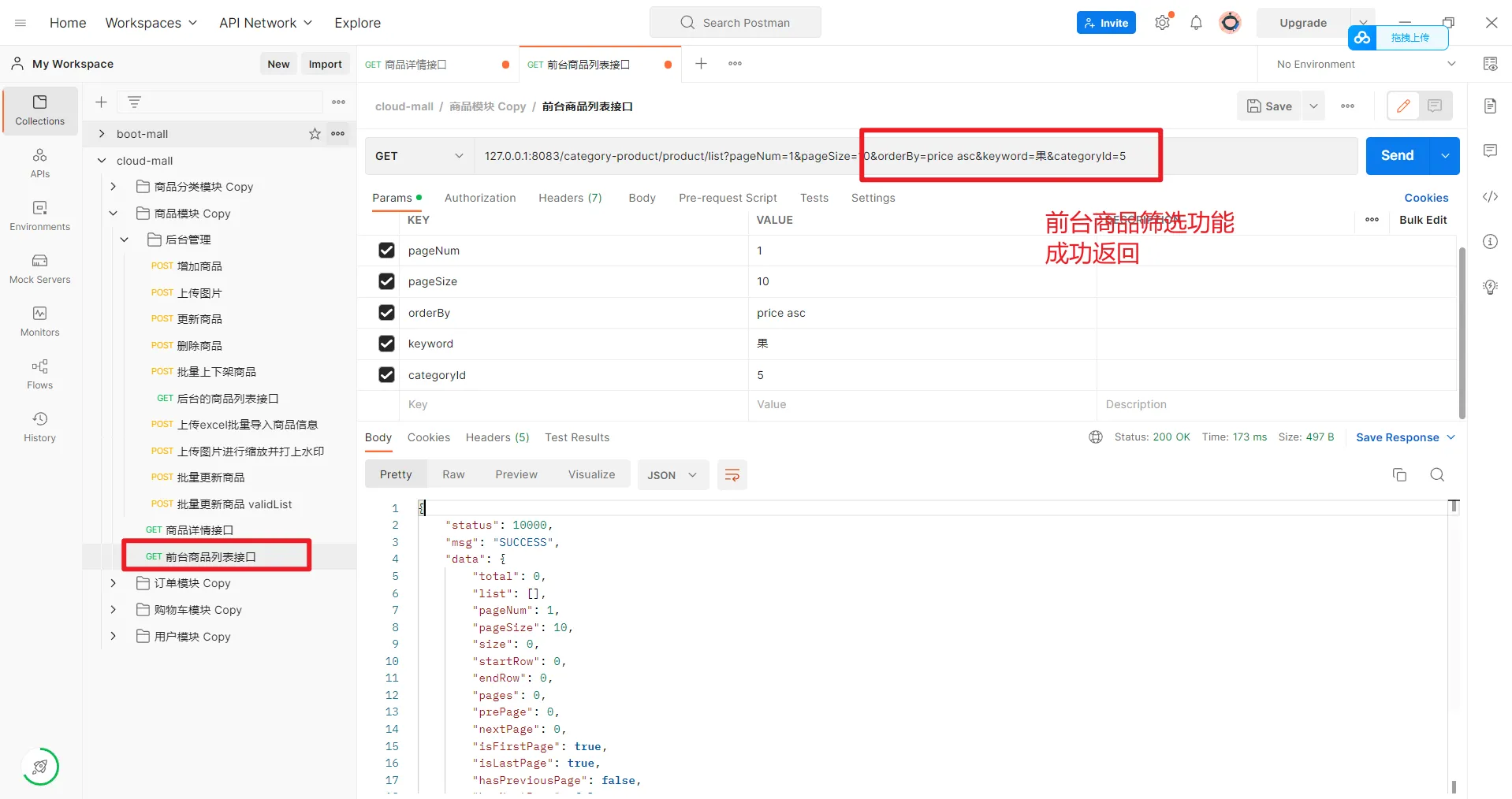The image size is (1512, 799).
Task: Click the Invite button
Action: [1106, 23]
